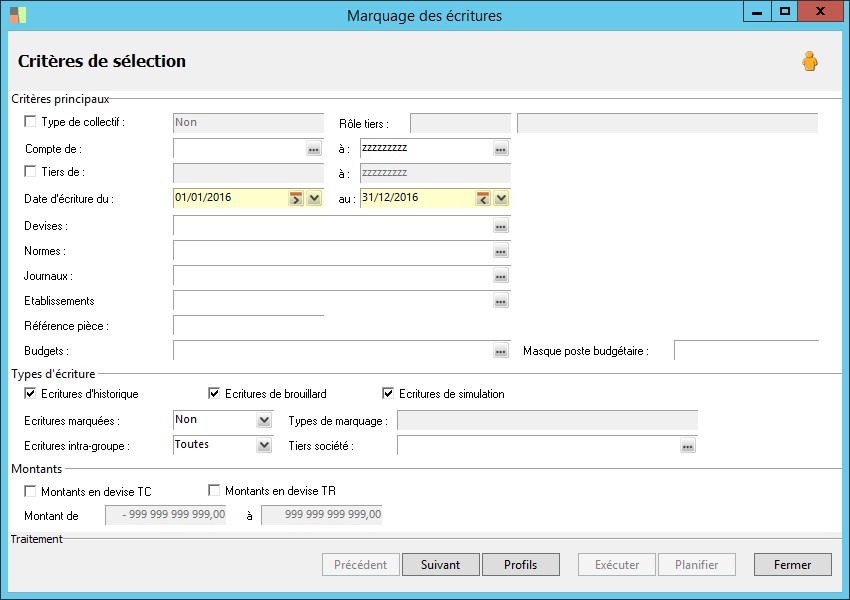Enable Montants en devise TC checkbox
Screen dimensions: 850x600
pyautogui.click(x=30, y=491)
